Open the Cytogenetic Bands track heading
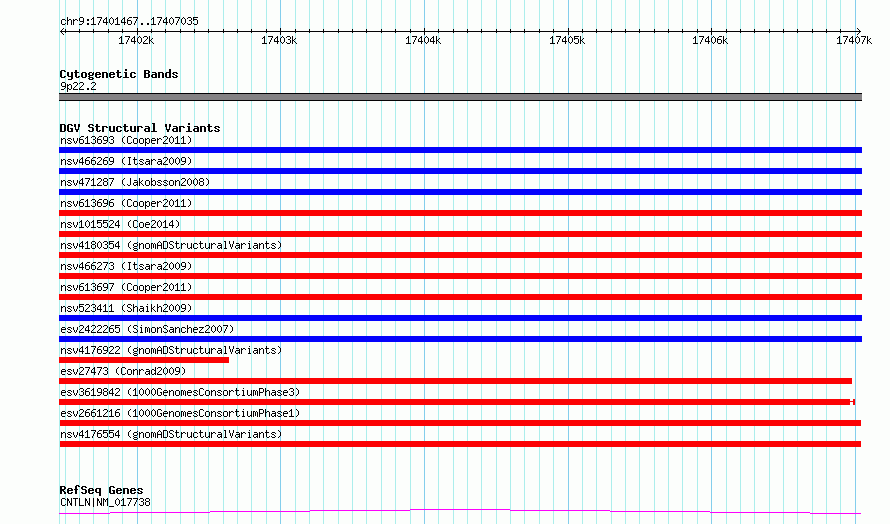The height and width of the screenshot is (524, 890). click(x=119, y=74)
